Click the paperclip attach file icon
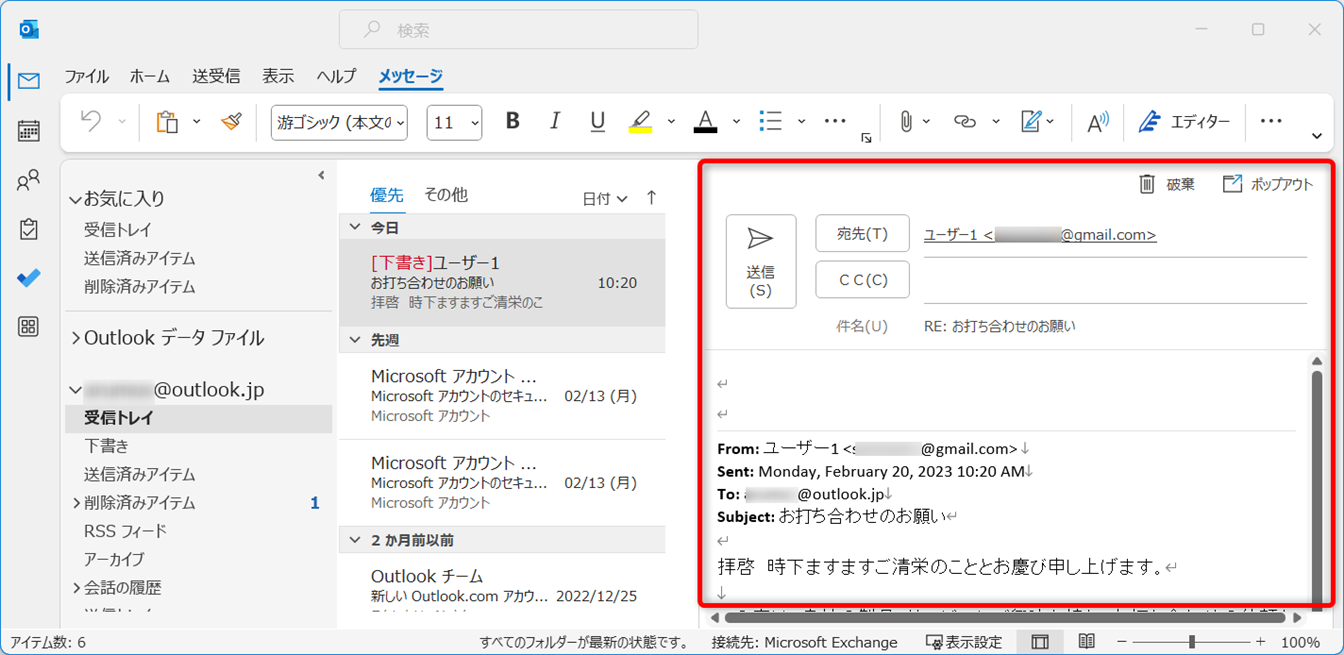1344x655 pixels. coord(905,122)
